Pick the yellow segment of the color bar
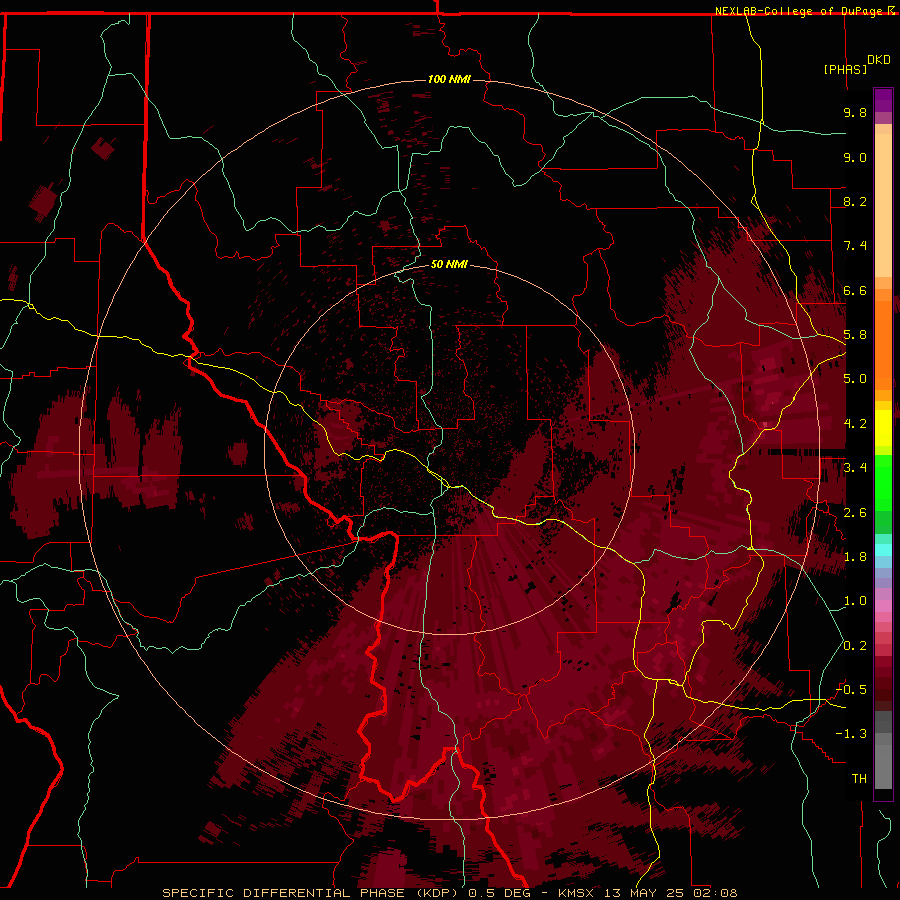The height and width of the screenshot is (900, 900). 883,428
